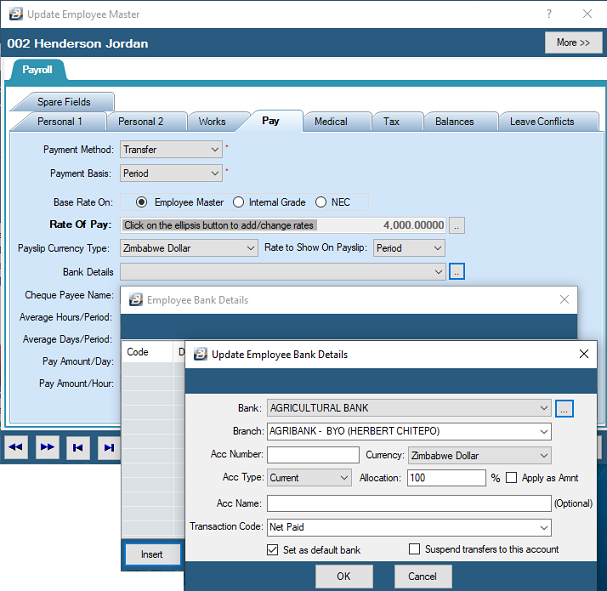Jump to first employee record button
This screenshot has height=591, width=607.
[x=78, y=447]
